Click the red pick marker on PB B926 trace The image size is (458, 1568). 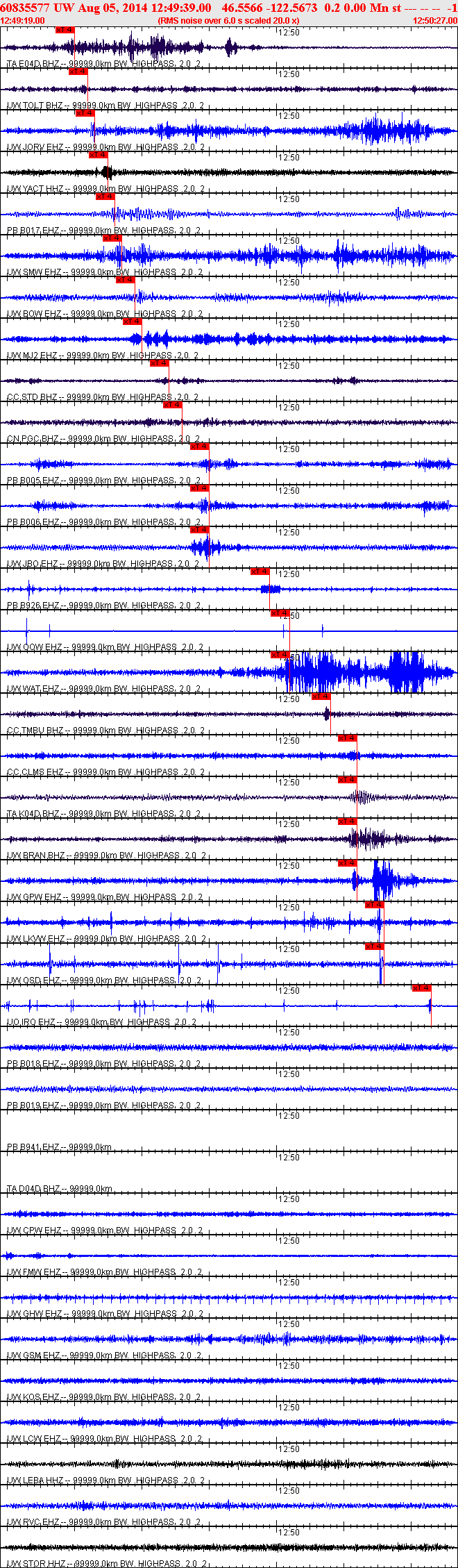click(x=260, y=572)
